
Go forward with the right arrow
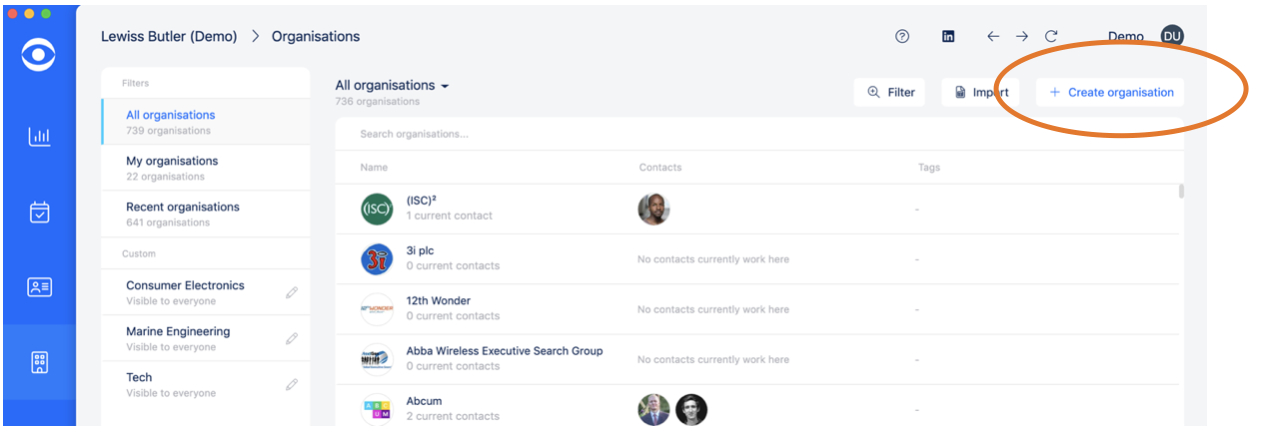pos(1022,36)
